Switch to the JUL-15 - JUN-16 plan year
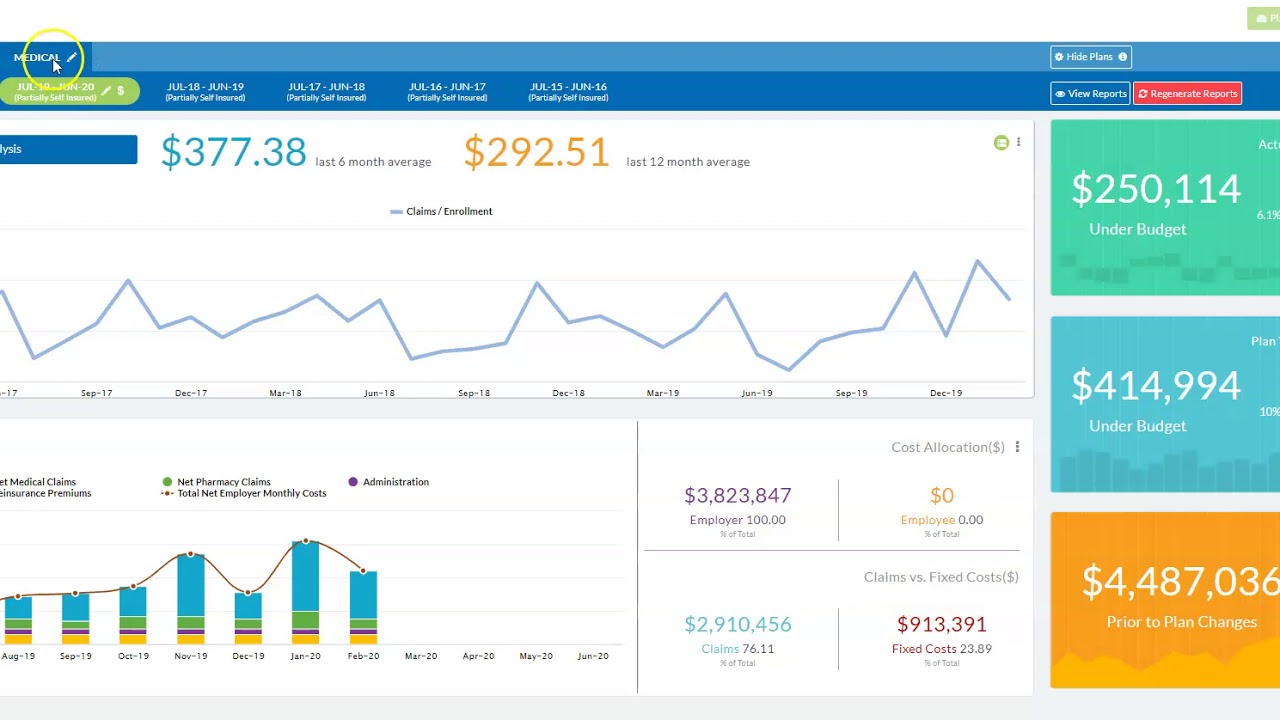This screenshot has width=1280, height=720. coord(568,92)
